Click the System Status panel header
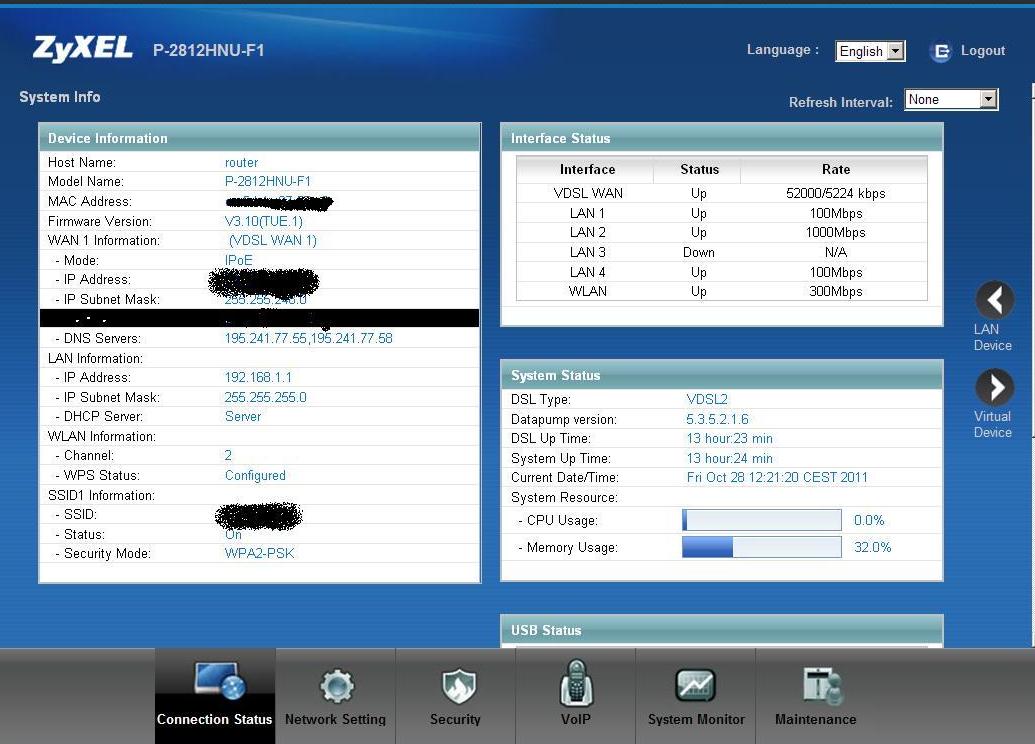 (721, 375)
